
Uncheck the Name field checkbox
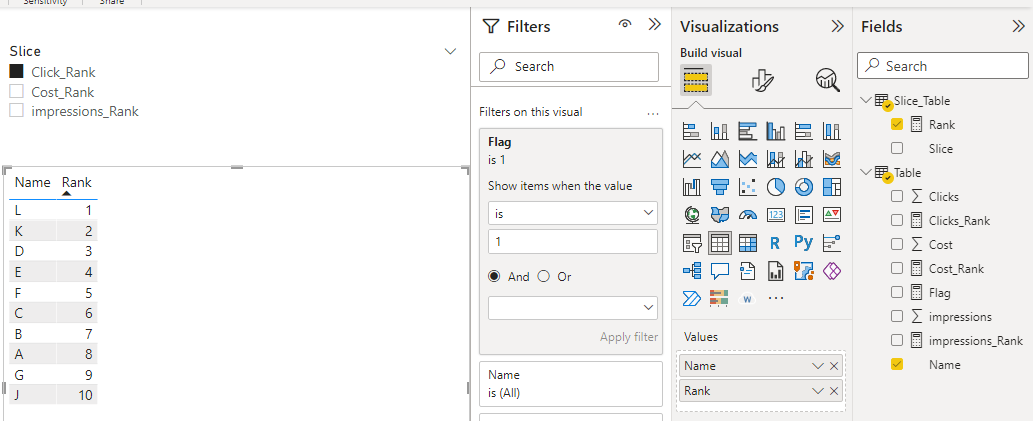pos(897,364)
